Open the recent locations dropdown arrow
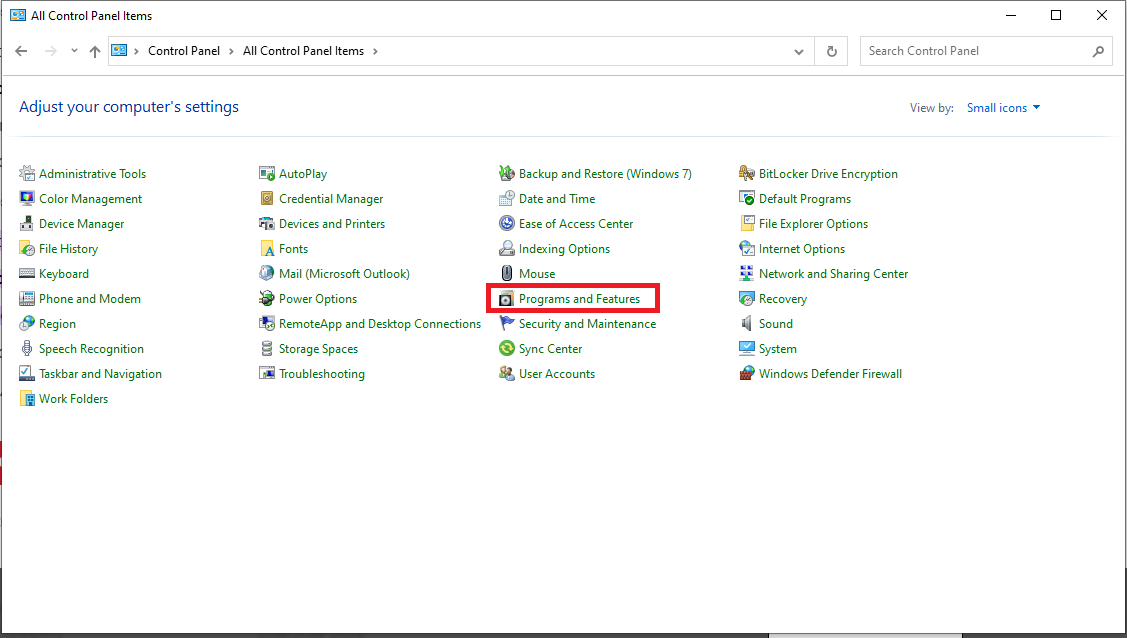Screen dimensions: 1127x638 [x=74, y=51]
